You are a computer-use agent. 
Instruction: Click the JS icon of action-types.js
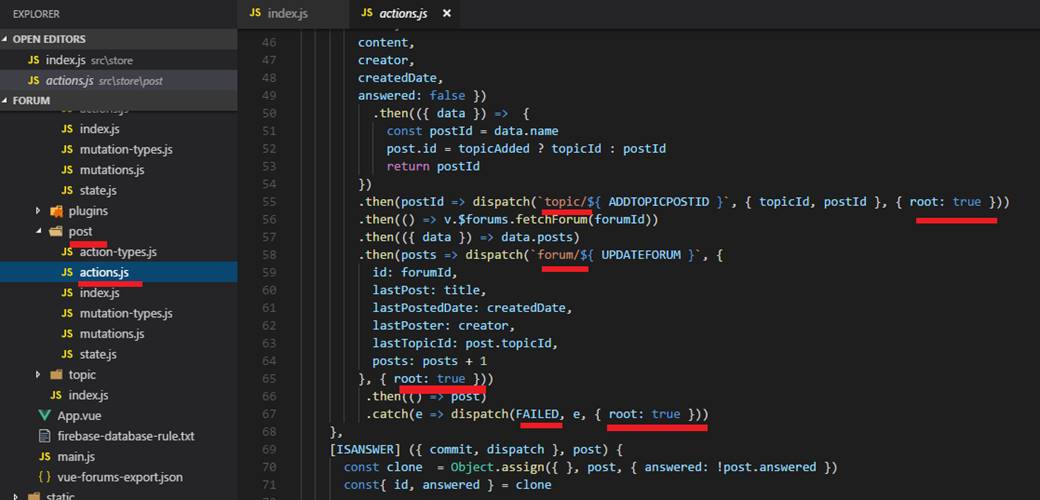[66, 252]
